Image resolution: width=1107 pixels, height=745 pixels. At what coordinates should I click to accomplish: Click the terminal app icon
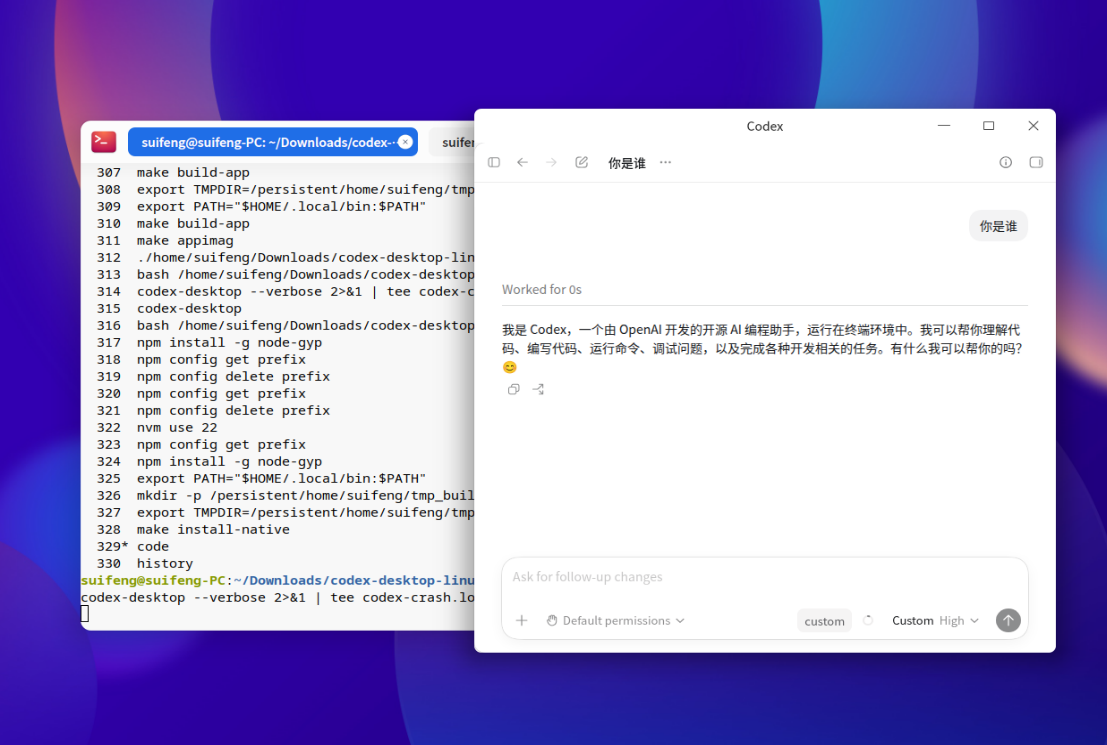(x=104, y=142)
